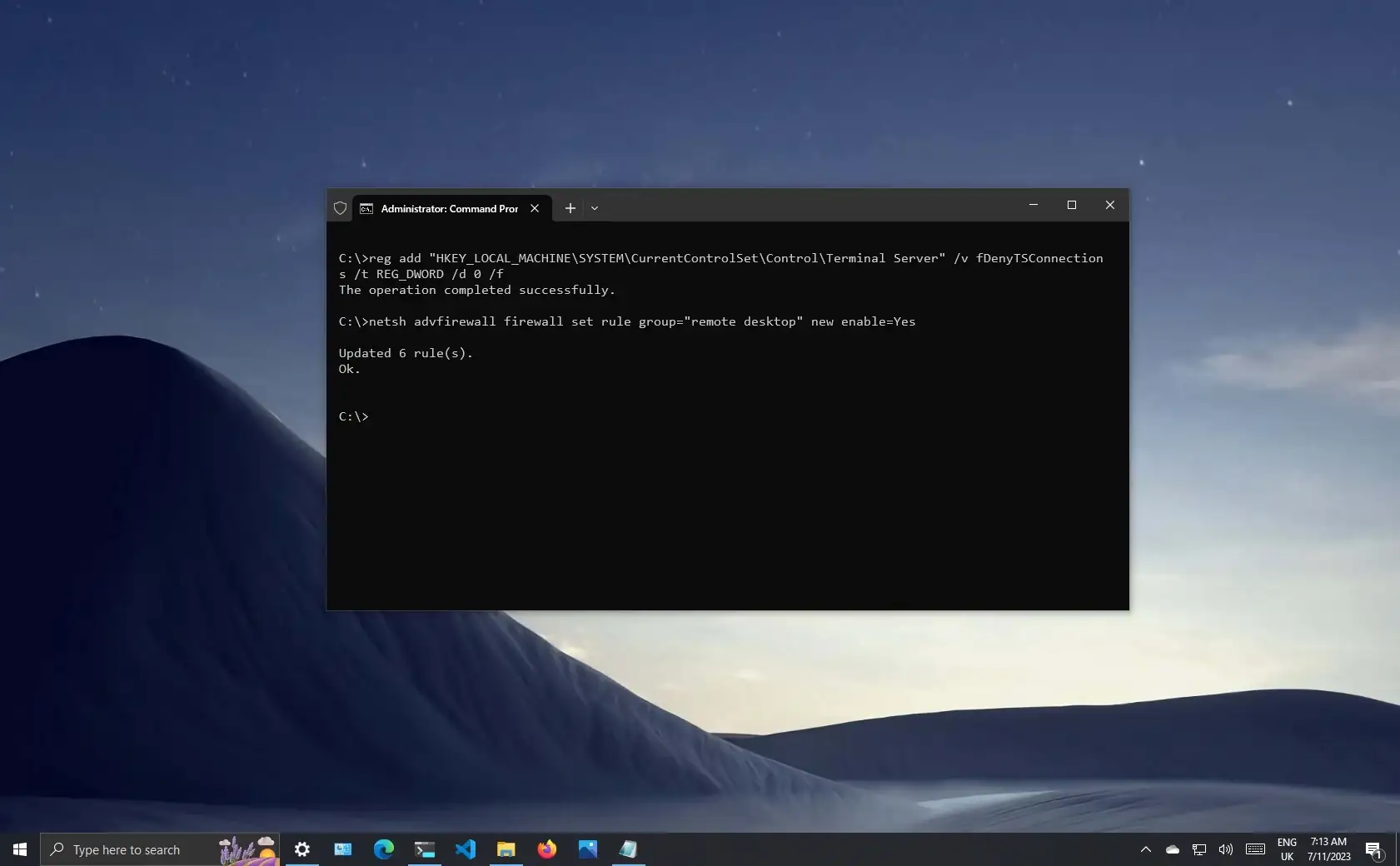The width and height of the screenshot is (1400, 866).
Task: Launch the Photos app from the taskbar
Action: (588, 849)
